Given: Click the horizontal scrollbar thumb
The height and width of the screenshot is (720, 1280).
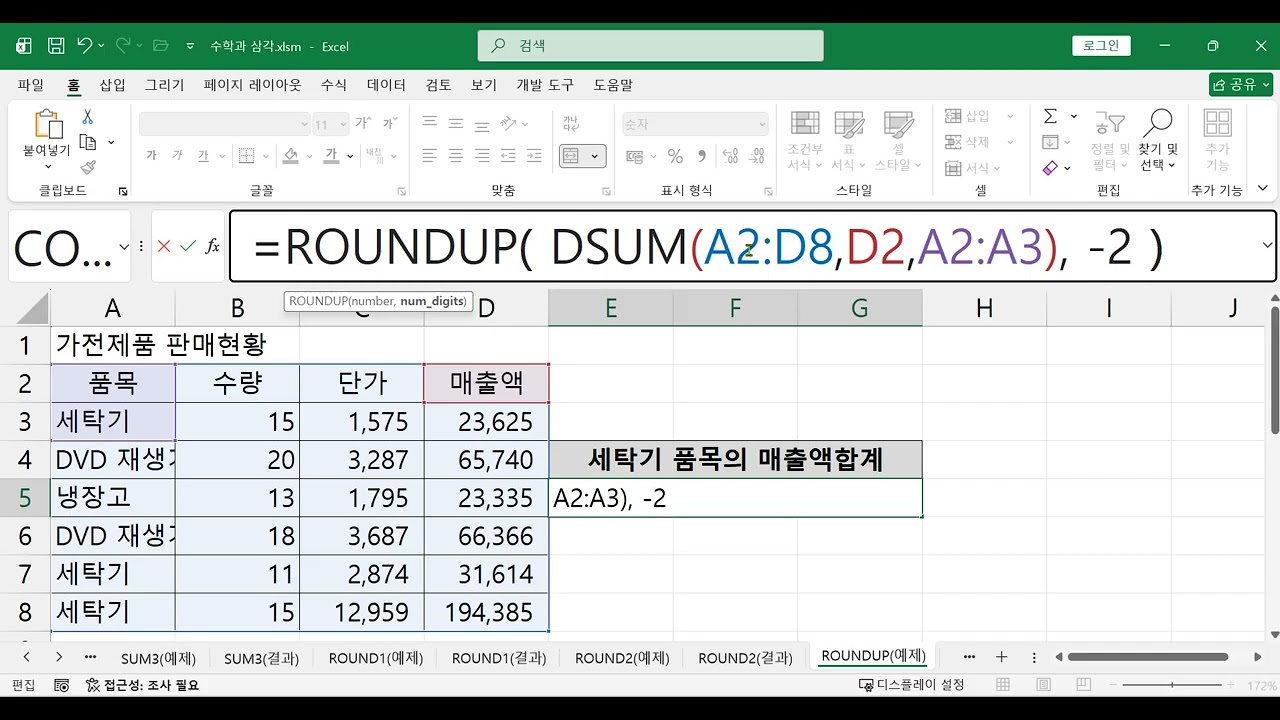Looking at the screenshot, I should (x=1148, y=657).
